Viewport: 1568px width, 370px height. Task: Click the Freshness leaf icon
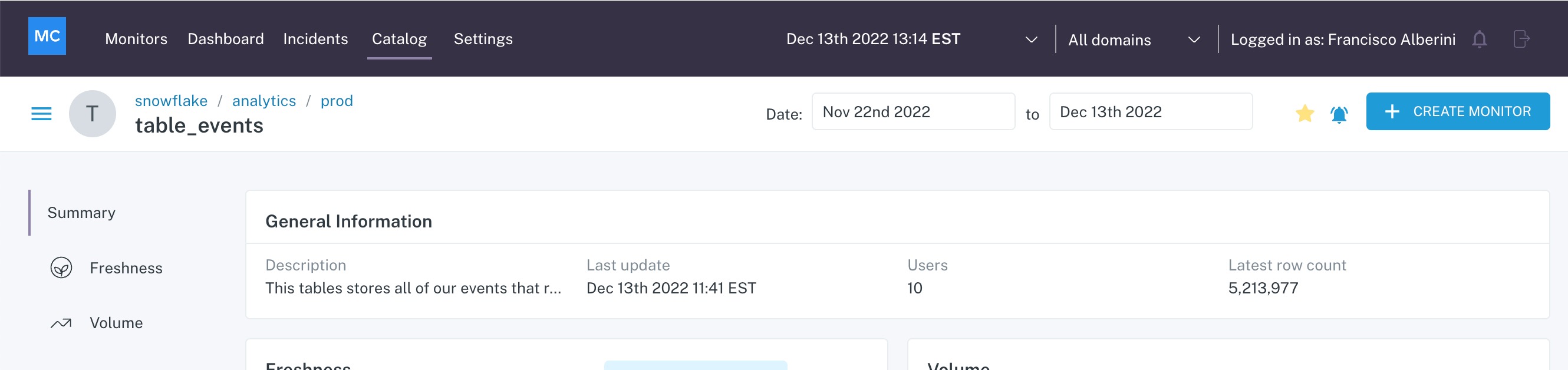tap(61, 267)
